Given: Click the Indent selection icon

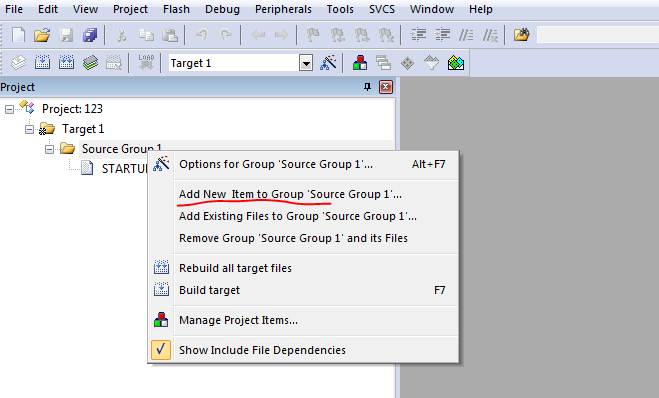Looking at the screenshot, I should pos(418,35).
